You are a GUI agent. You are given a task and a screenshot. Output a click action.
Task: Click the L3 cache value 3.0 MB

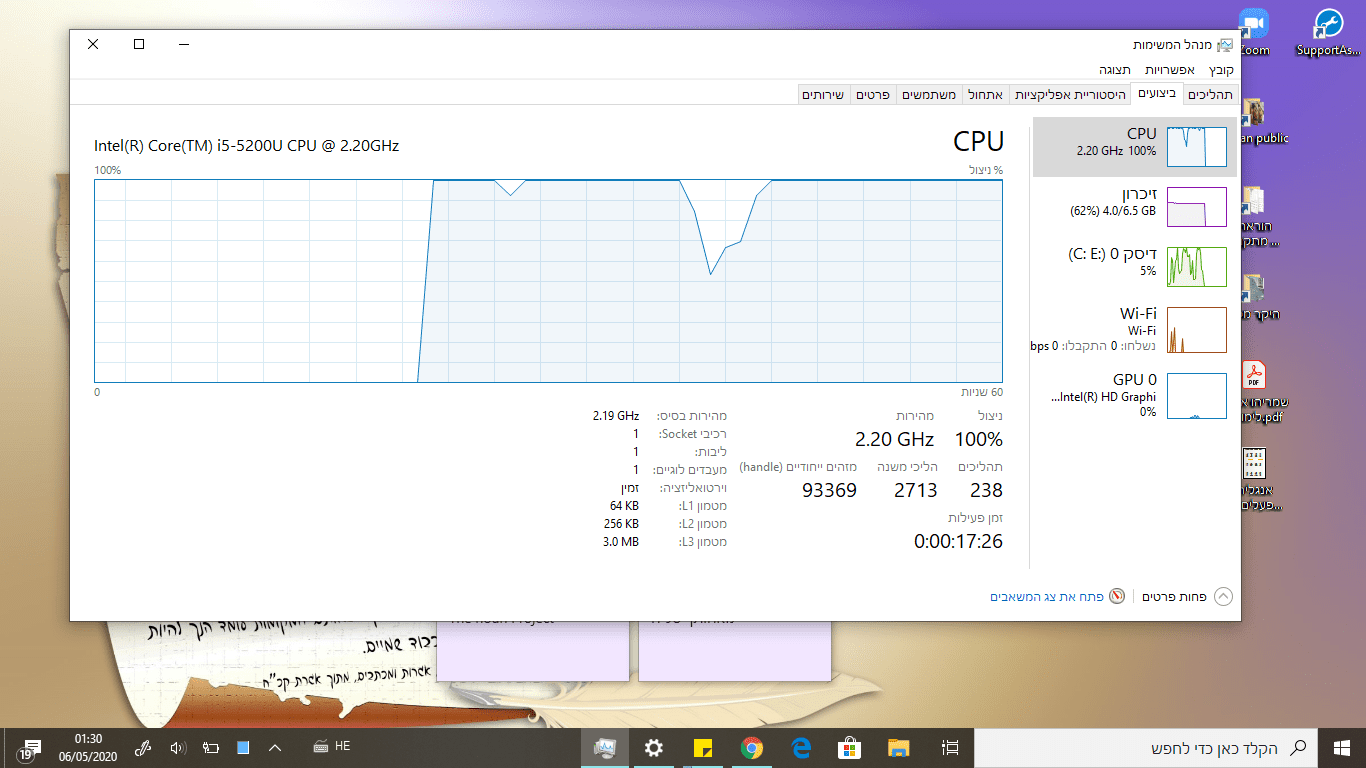click(x=620, y=541)
